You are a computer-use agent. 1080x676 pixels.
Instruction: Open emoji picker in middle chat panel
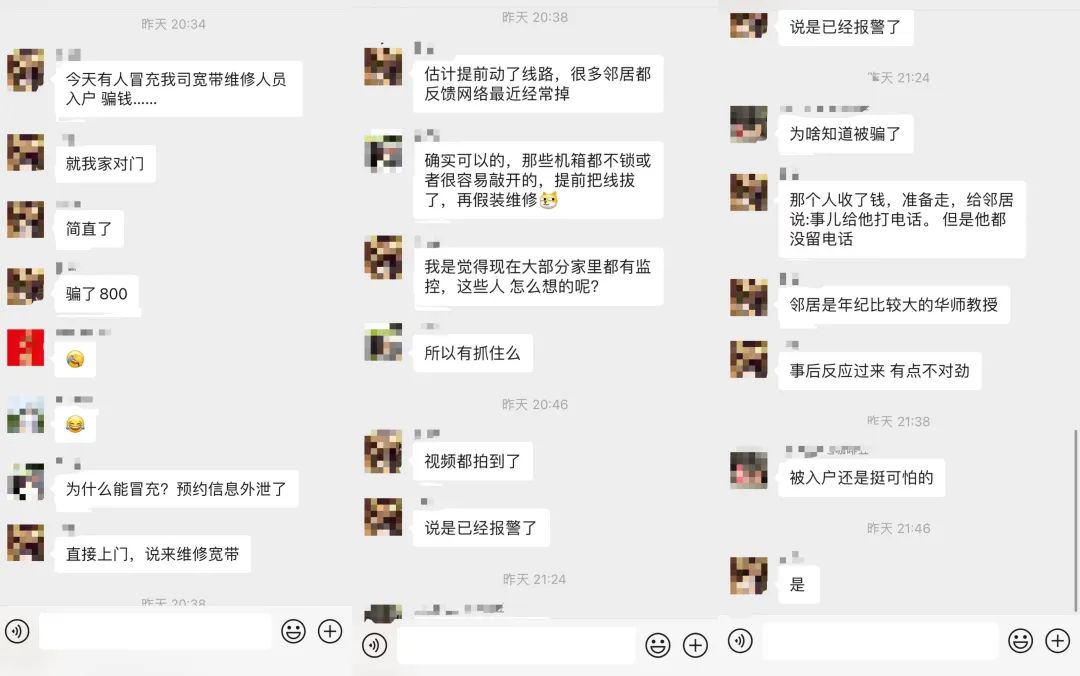click(x=658, y=646)
